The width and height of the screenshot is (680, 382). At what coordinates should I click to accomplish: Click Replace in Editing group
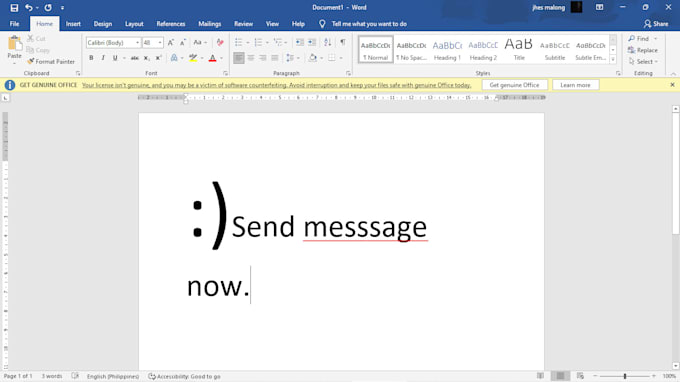643,50
